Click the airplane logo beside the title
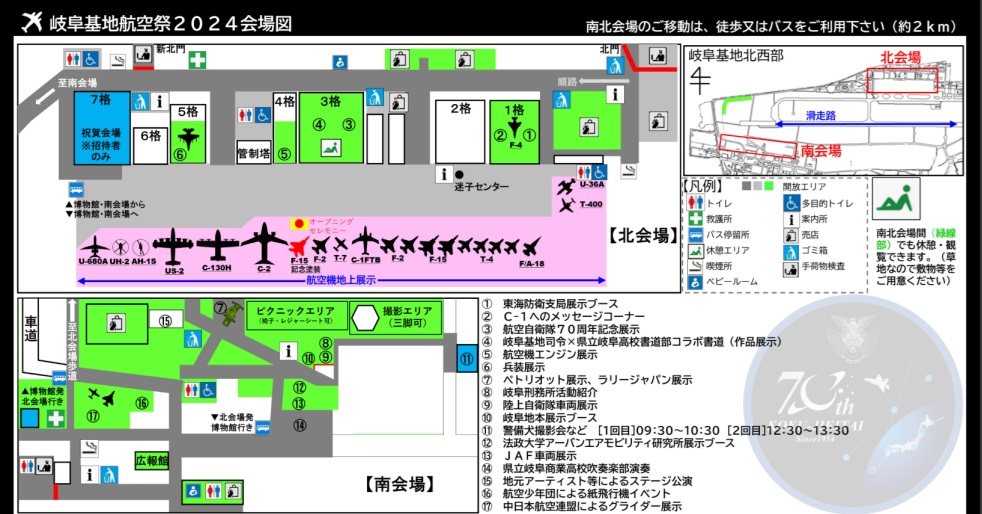The width and height of the screenshot is (982, 514). pos(31,22)
